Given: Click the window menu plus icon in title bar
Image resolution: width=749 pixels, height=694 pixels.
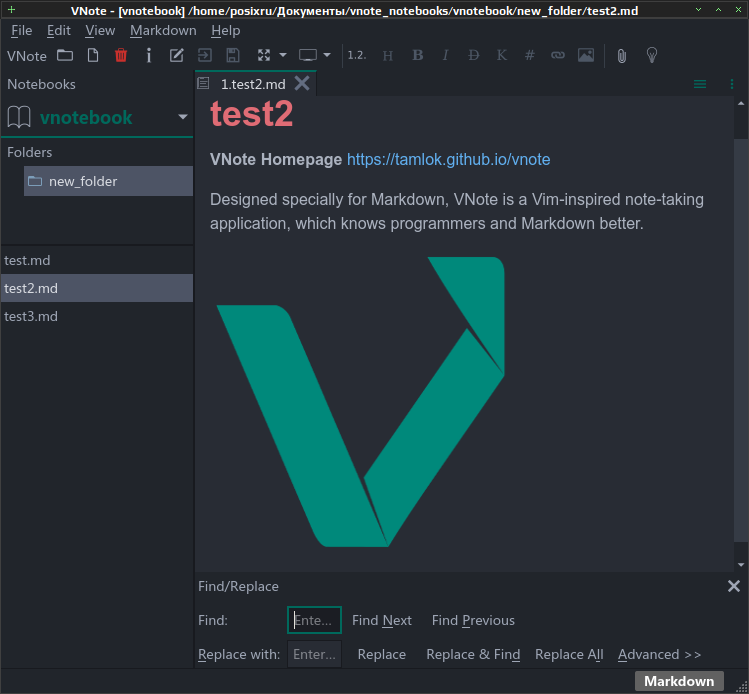Looking at the screenshot, I should (11, 10).
